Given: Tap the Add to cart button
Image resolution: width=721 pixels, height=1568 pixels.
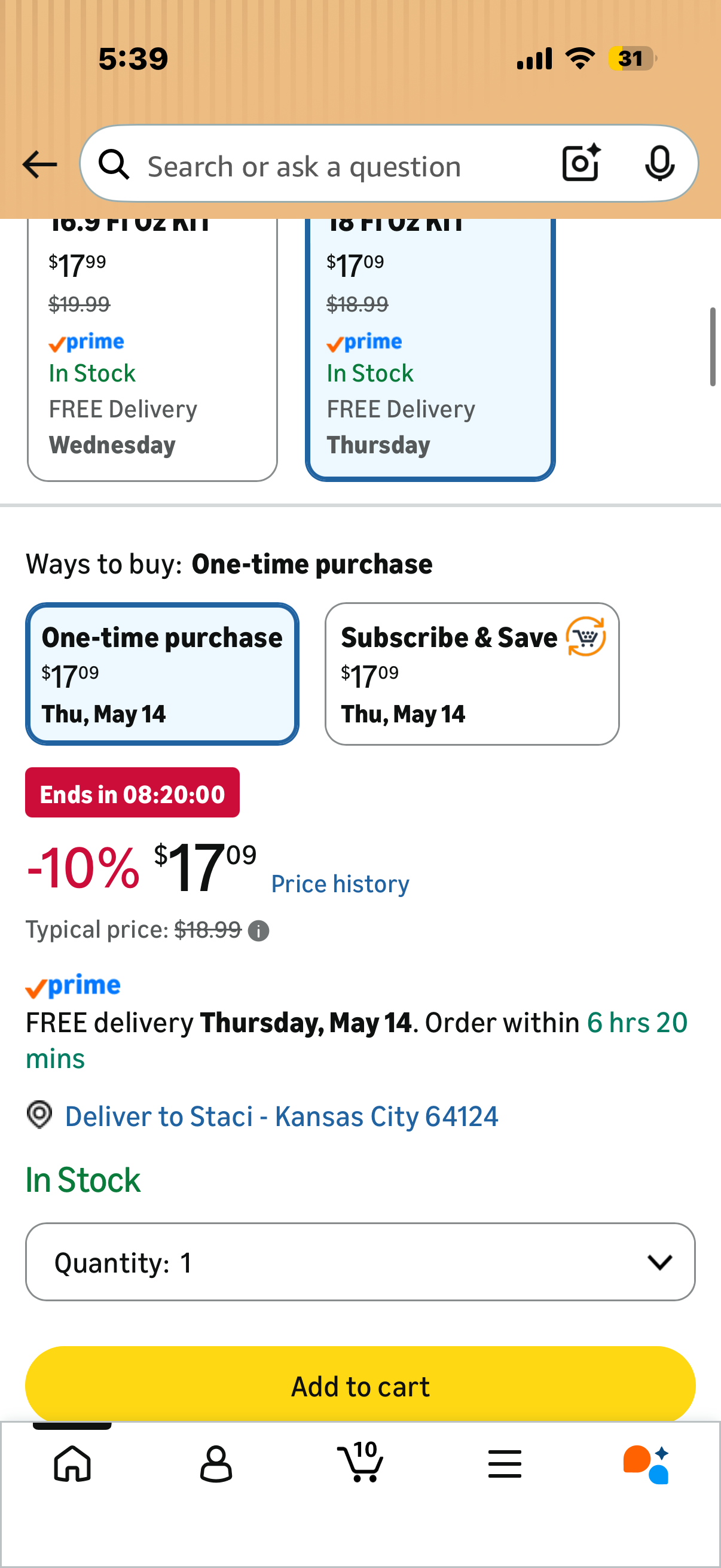Looking at the screenshot, I should [x=360, y=1386].
